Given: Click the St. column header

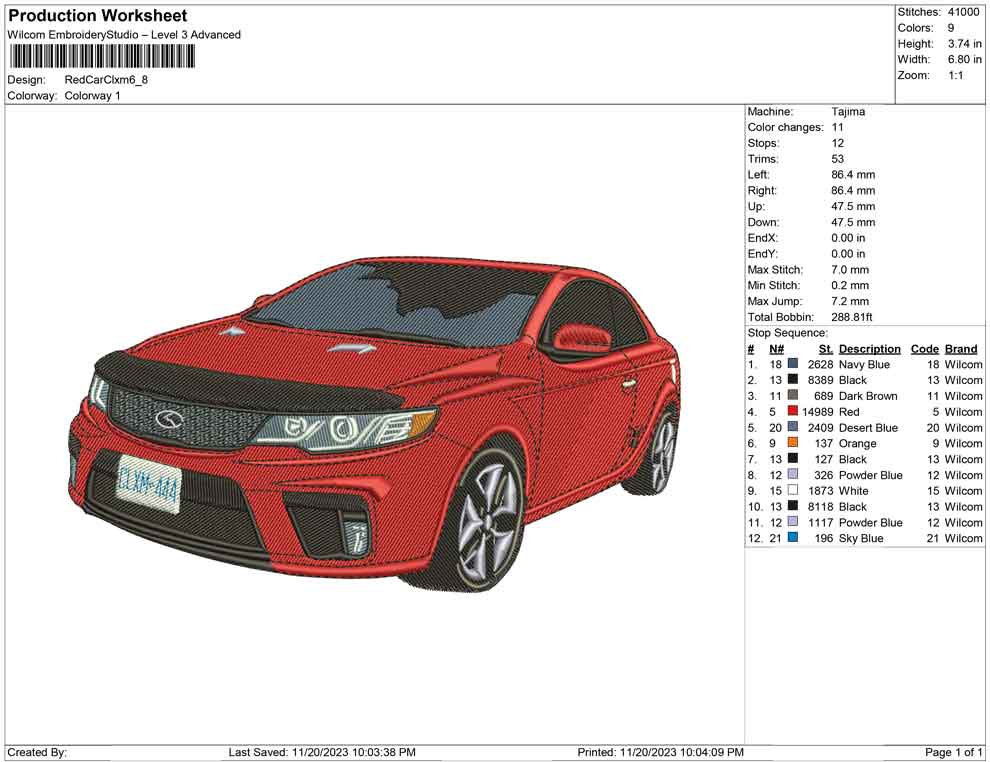Looking at the screenshot, I should [x=825, y=349].
